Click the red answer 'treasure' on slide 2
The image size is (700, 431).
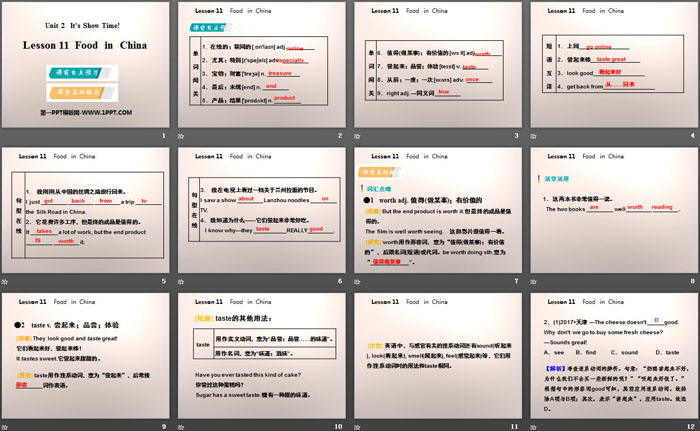279,73
